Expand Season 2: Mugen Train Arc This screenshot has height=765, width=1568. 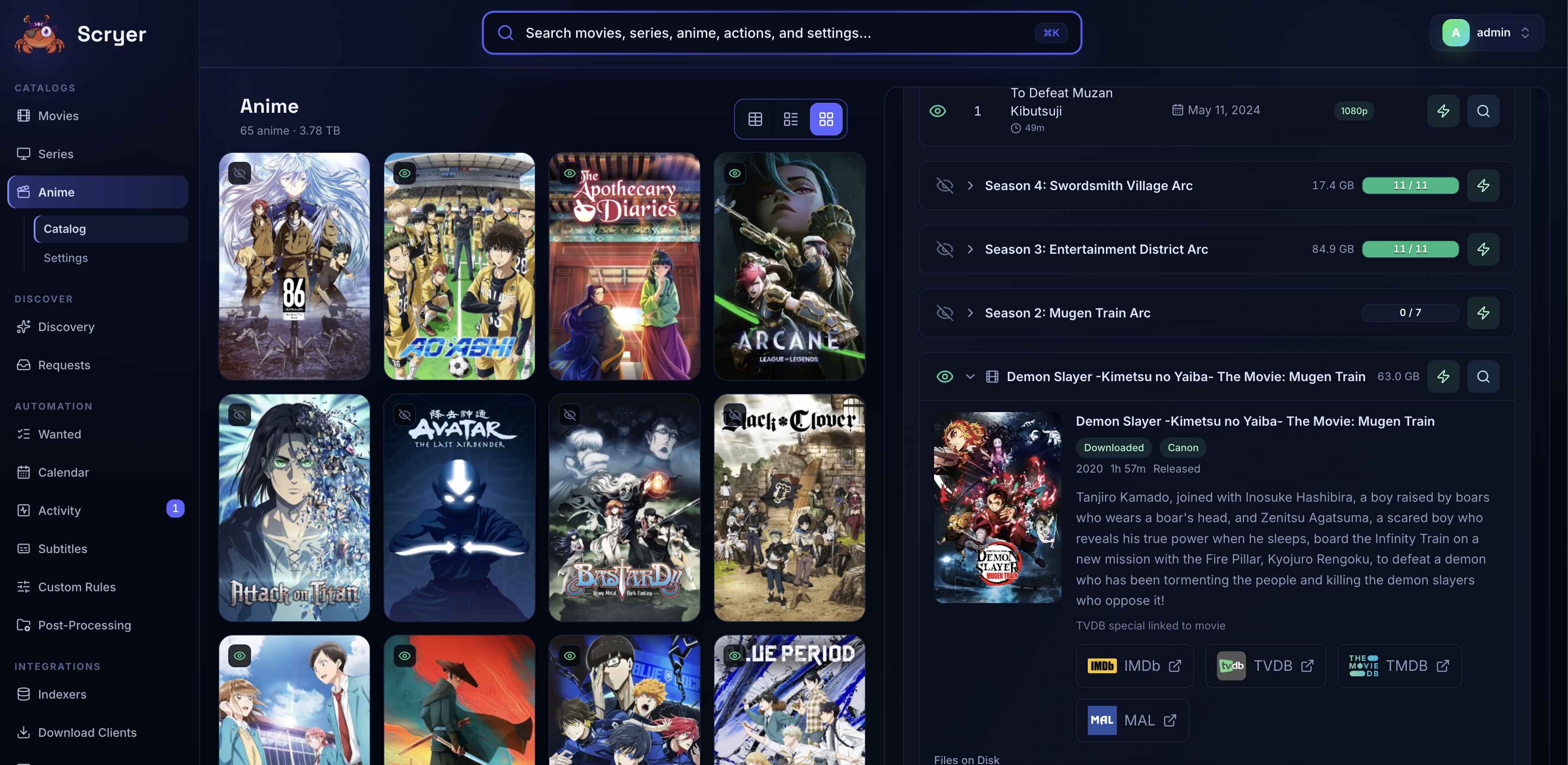tap(970, 313)
